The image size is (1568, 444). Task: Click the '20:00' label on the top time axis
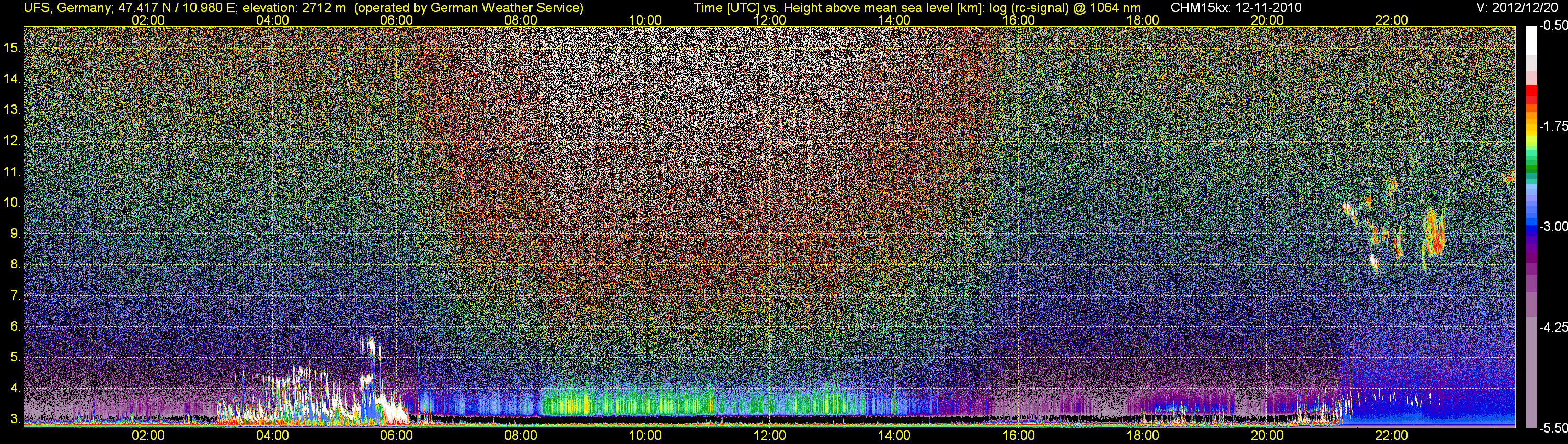point(1267,19)
